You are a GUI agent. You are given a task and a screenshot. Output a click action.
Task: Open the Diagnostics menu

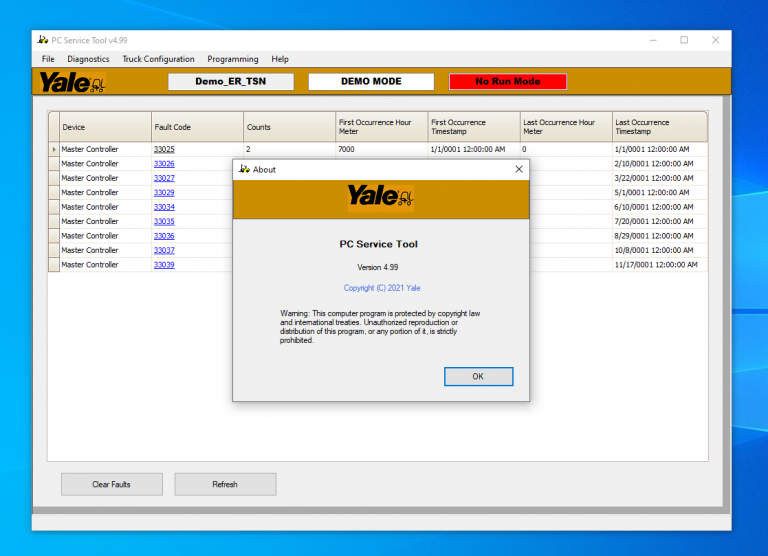(x=88, y=59)
